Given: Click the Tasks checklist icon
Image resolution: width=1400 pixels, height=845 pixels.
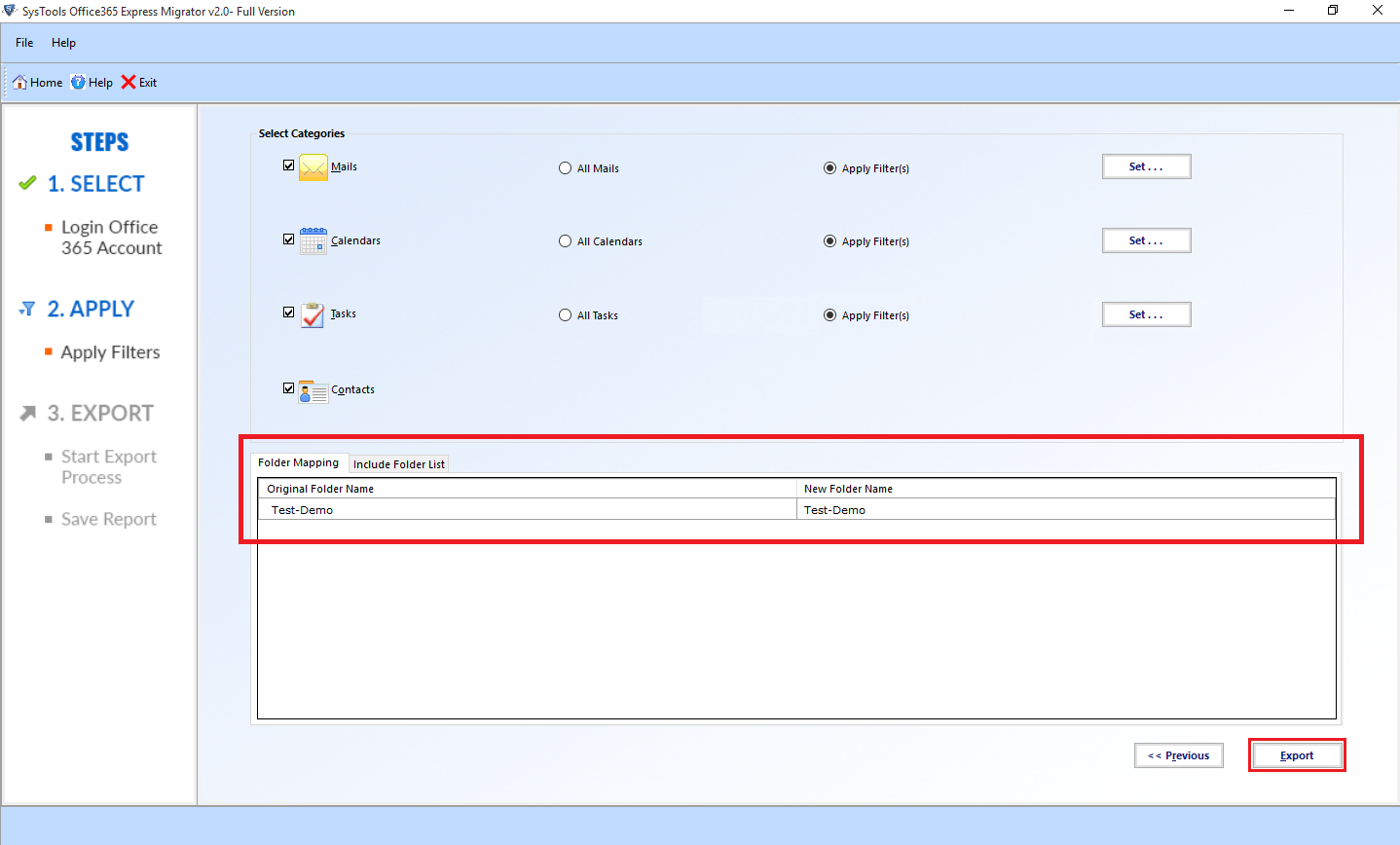Looking at the screenshot, I should click(x=313, y=314).
